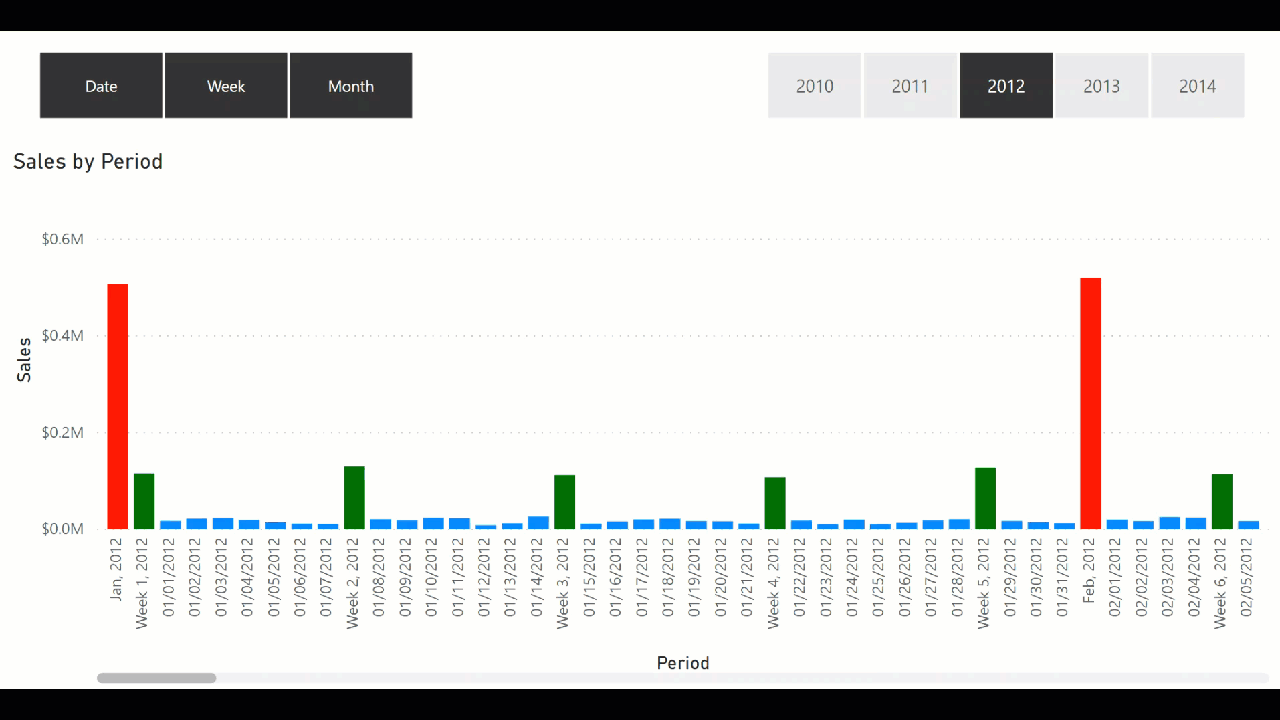Choose year 2014 in the slicer
Viewport: 1280px width, 720px height.
[x=1197, y=86]
